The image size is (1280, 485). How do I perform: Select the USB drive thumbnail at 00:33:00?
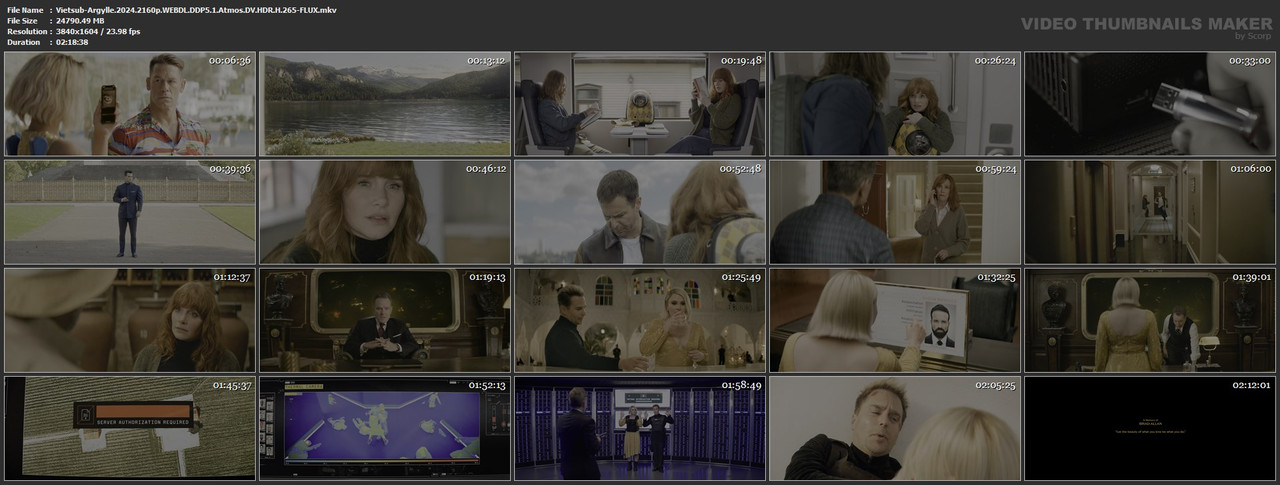tap(1150, 104)
